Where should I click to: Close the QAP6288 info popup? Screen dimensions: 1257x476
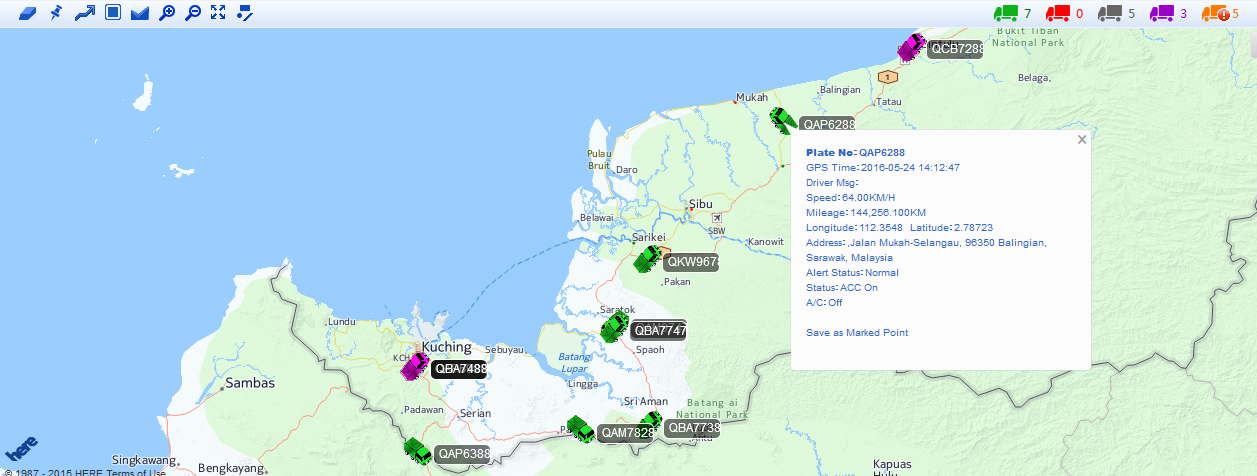[1082, 140]
